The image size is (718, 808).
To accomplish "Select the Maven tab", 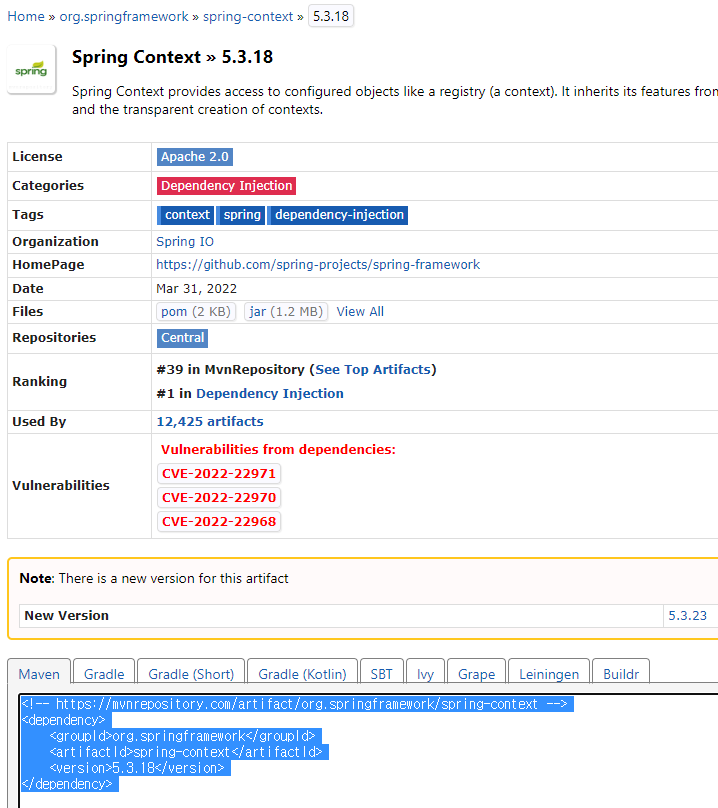I will point(39,674).
